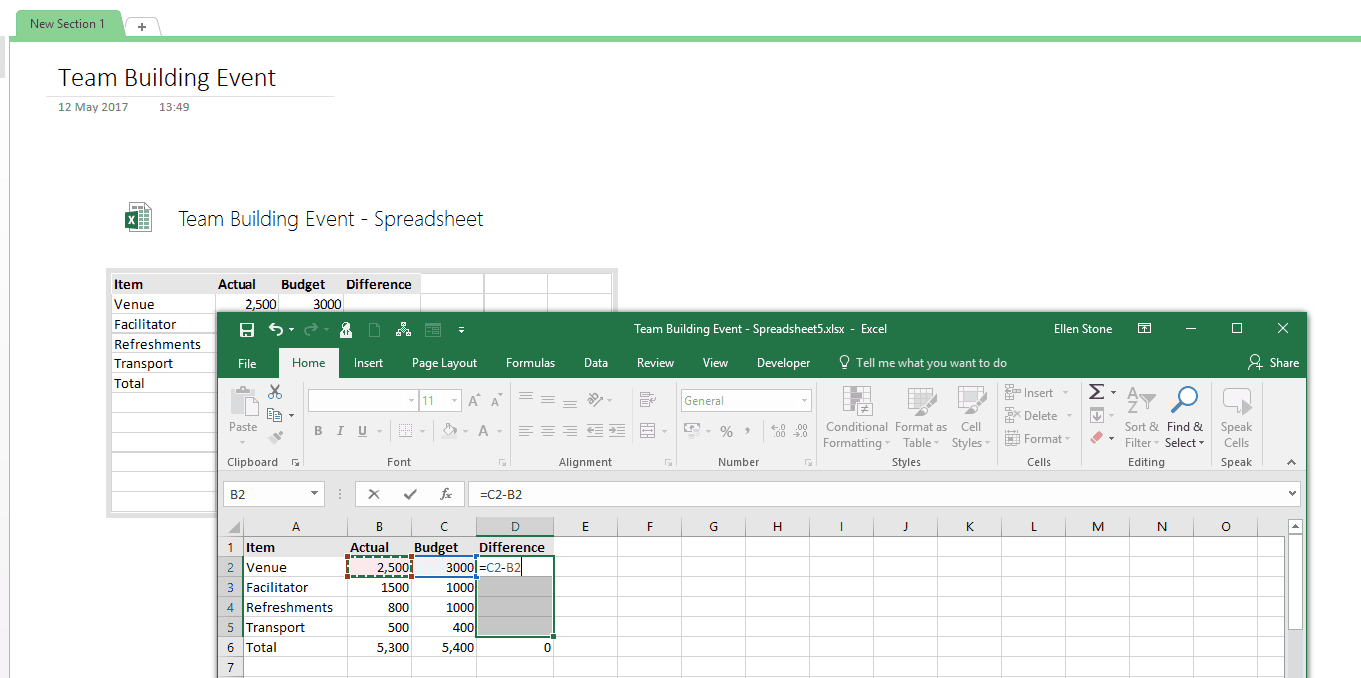Increase the cell indent

617,431
